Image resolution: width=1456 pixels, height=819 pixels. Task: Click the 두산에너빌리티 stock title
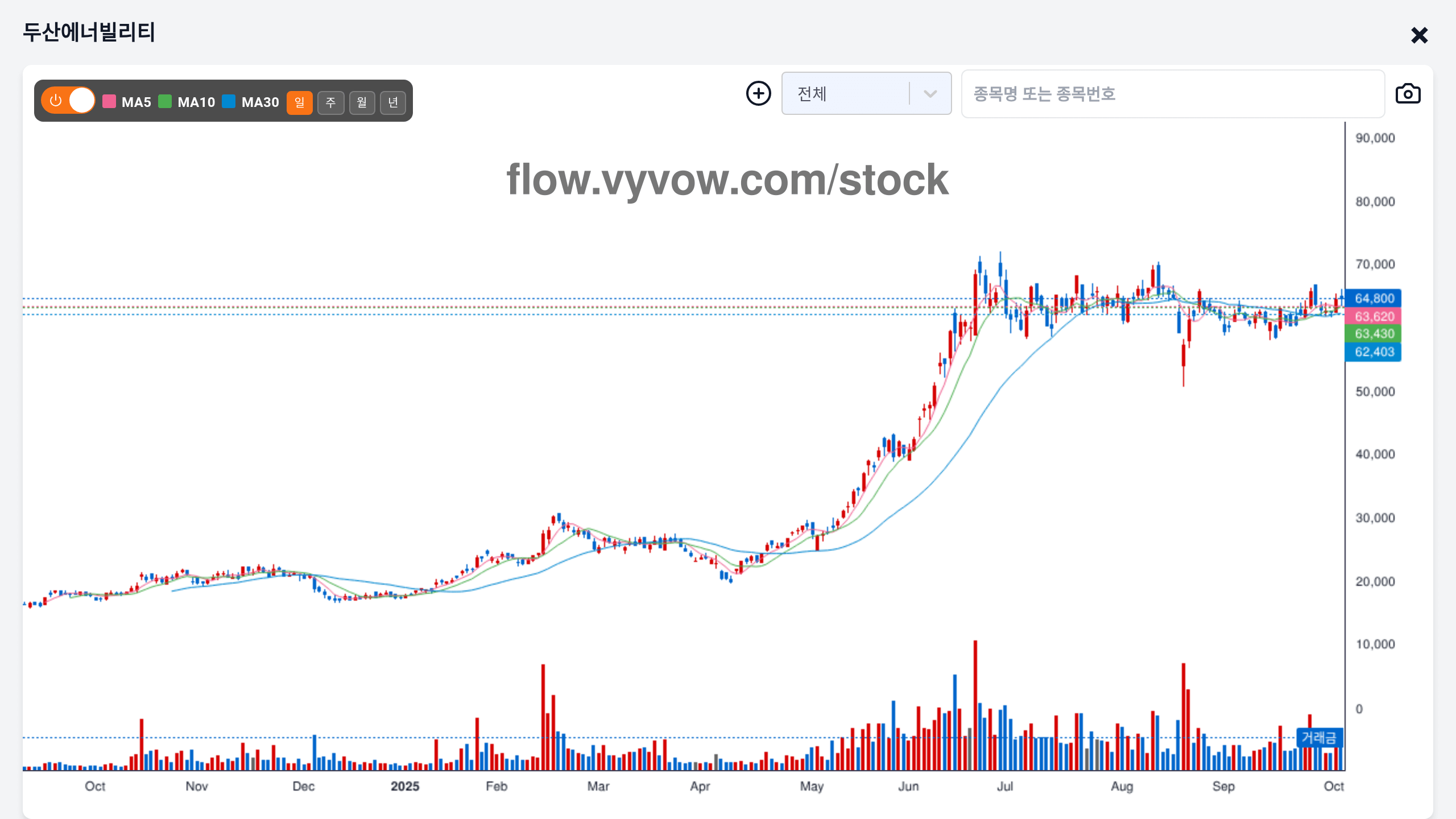click(89, 32)
